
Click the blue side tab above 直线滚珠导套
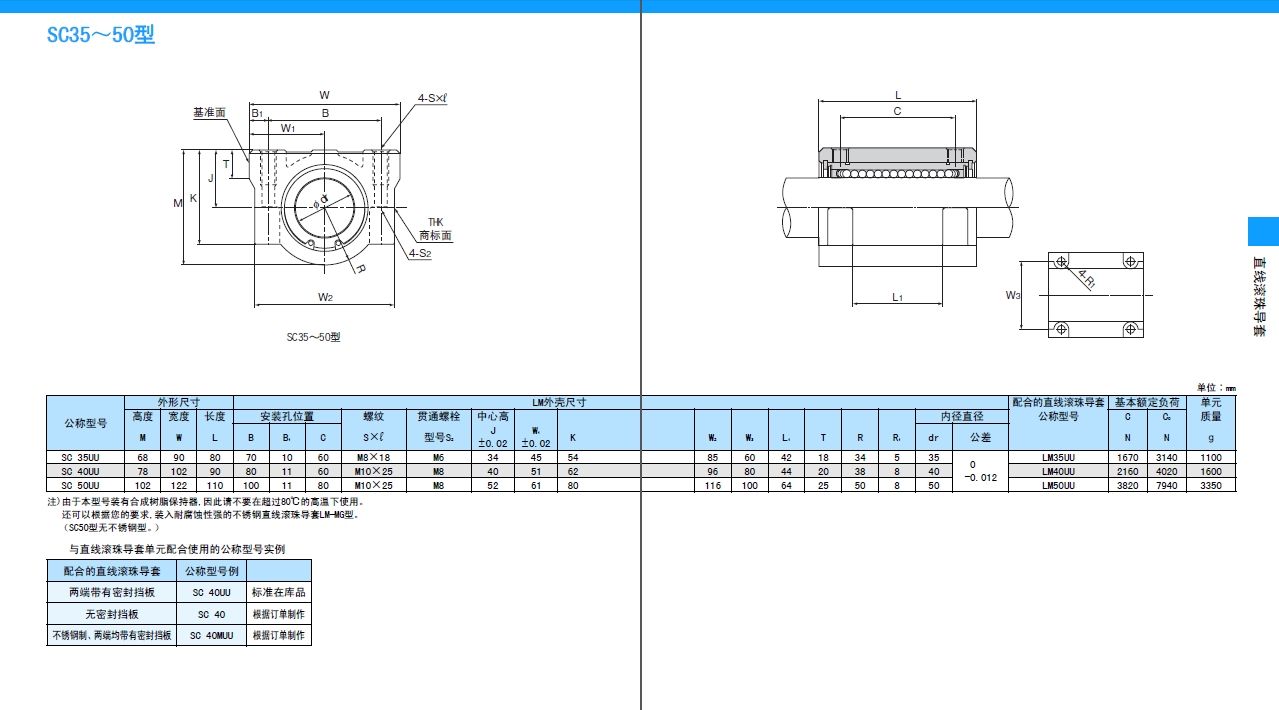(1263, 231)
